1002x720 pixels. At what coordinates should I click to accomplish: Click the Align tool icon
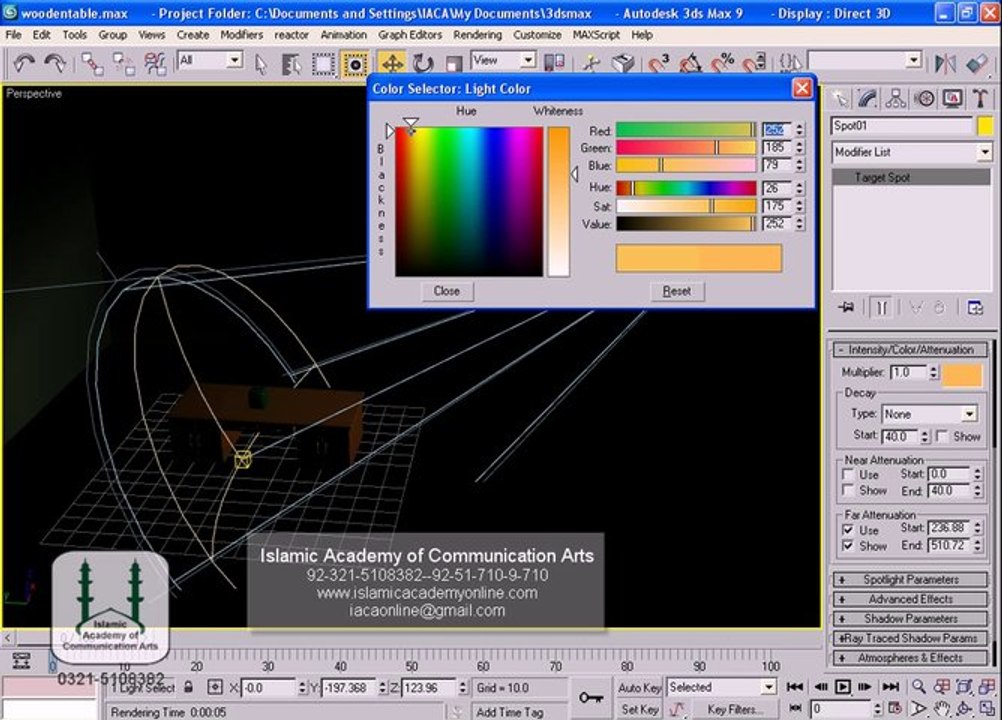coord(976,63)
